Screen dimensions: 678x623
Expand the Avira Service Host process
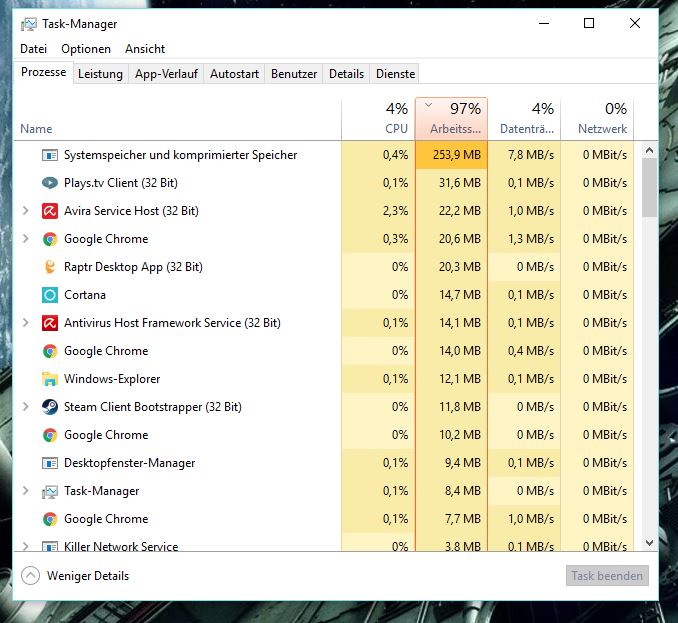[26, 211]
